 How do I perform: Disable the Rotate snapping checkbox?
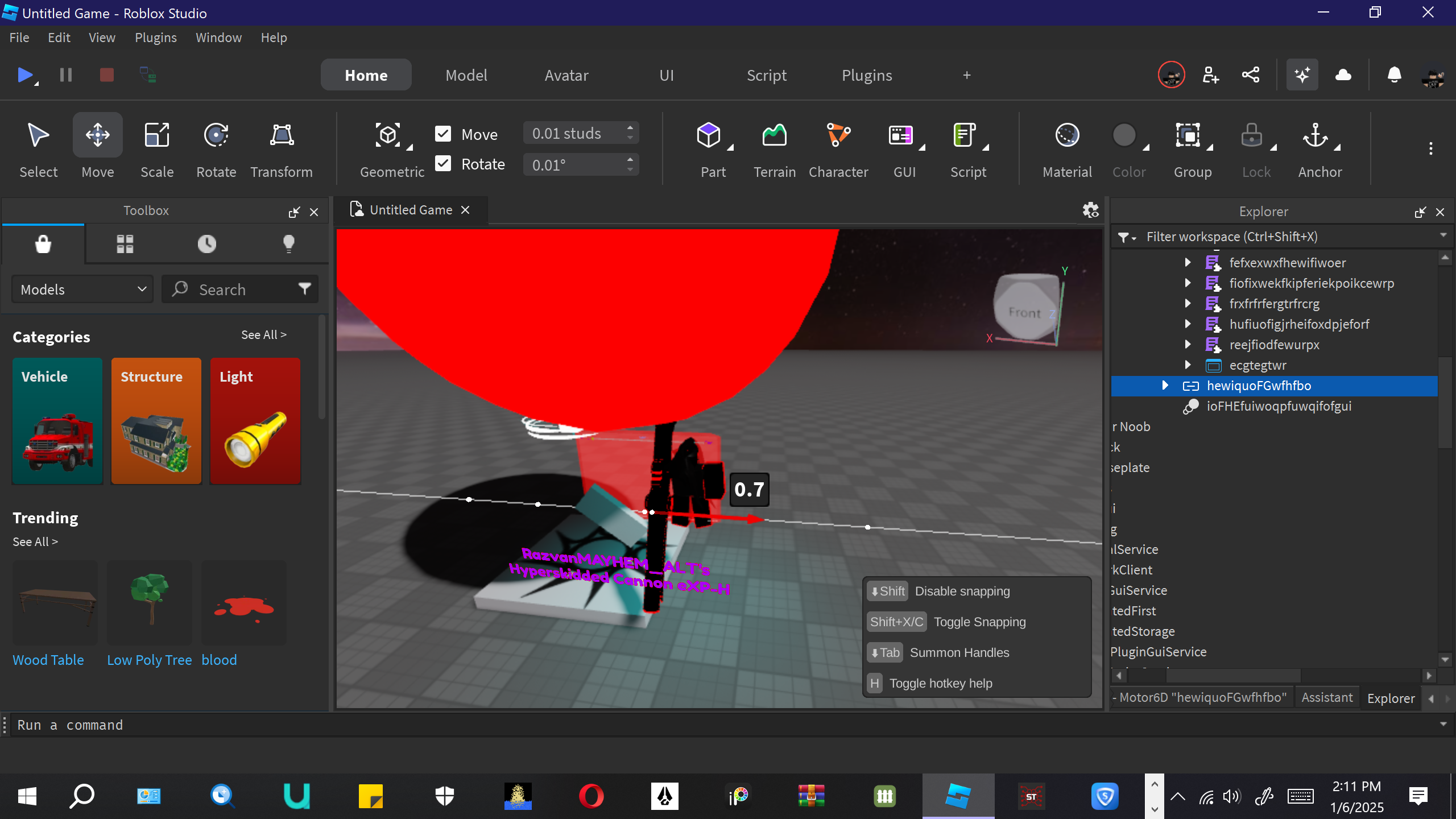pyautogui.click(x=443, y=164)
